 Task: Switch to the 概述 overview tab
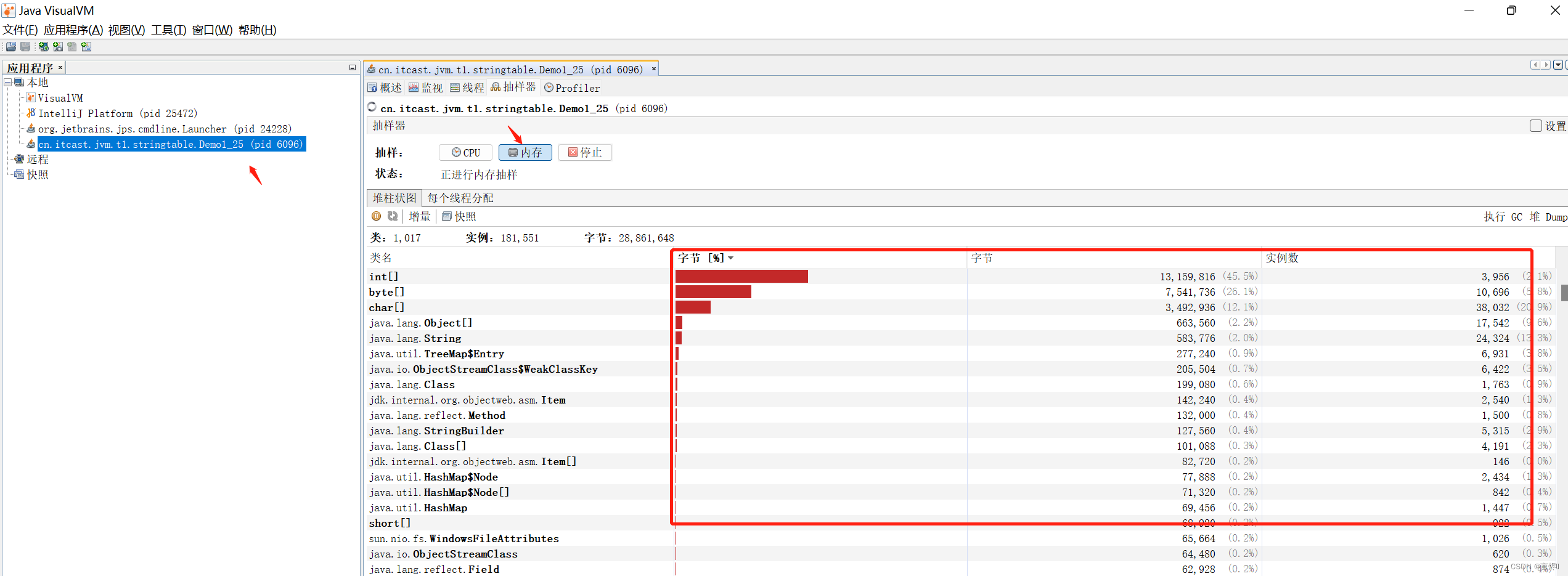pyautogui.click(x=385, y=88)
